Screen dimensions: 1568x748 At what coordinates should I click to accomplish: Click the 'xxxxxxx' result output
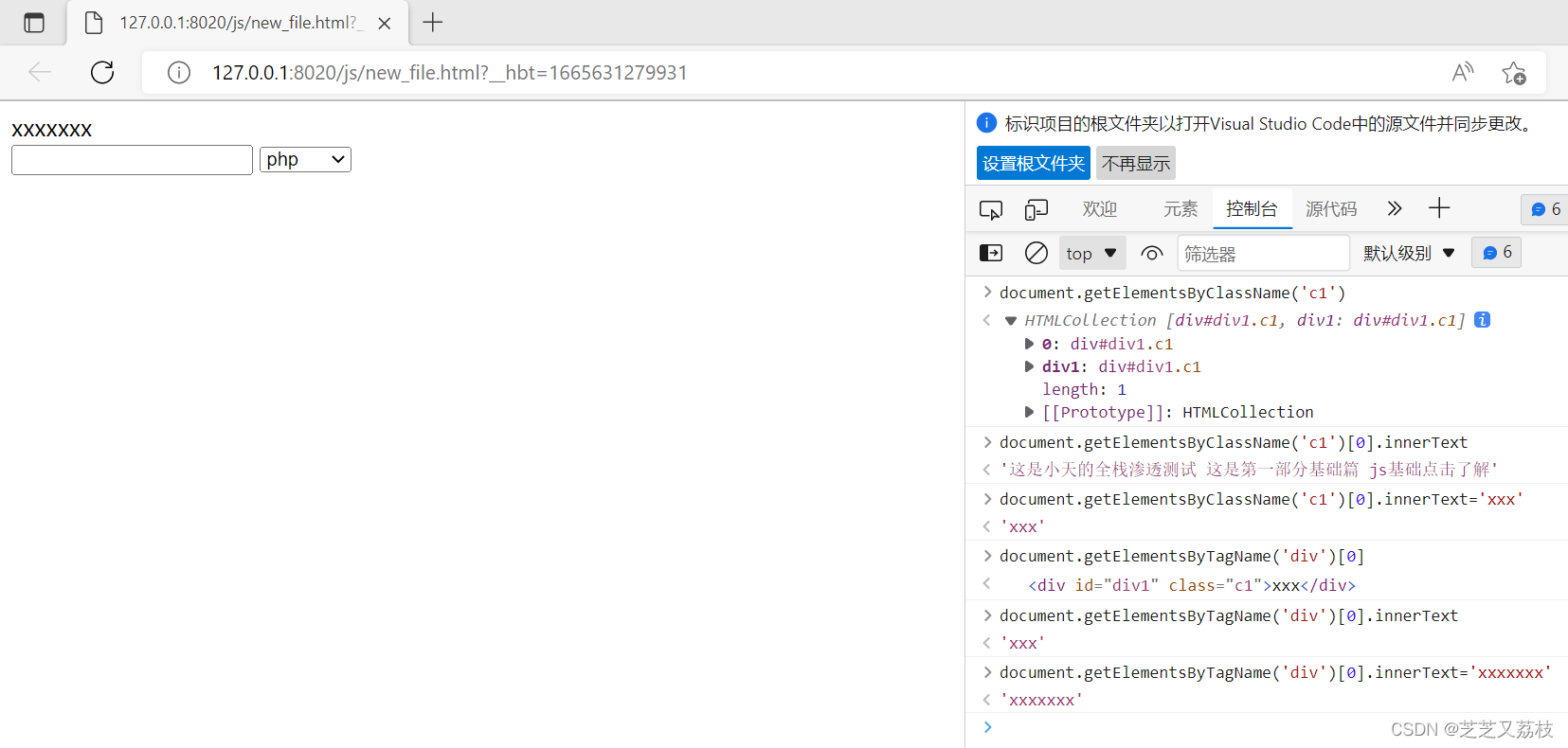point(1041,701)
